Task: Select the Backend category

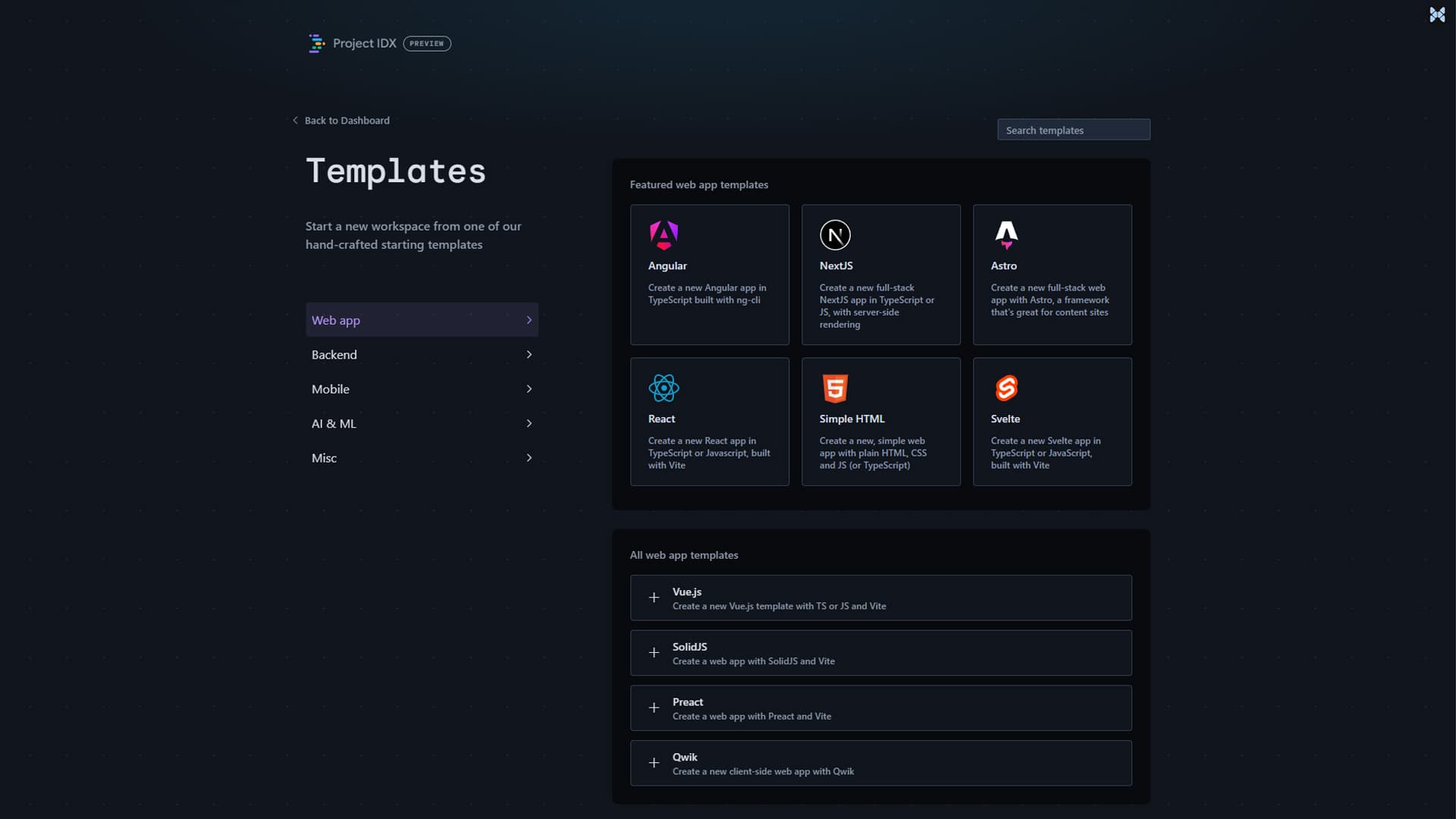Action: click(422, 354)
